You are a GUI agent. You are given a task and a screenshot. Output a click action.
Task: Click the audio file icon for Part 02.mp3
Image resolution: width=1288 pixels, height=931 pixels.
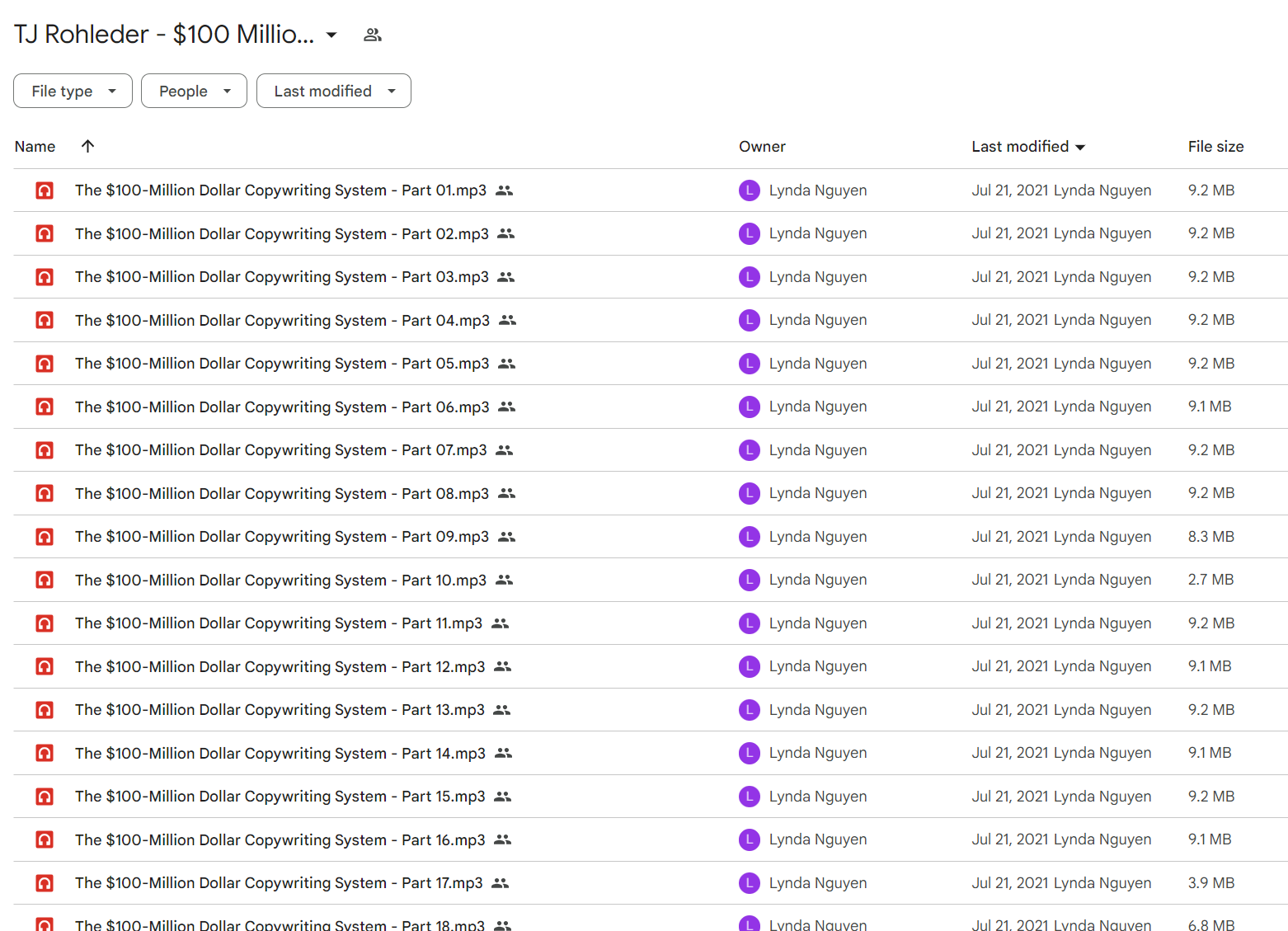pyautogui.click(x=45, y=233)
